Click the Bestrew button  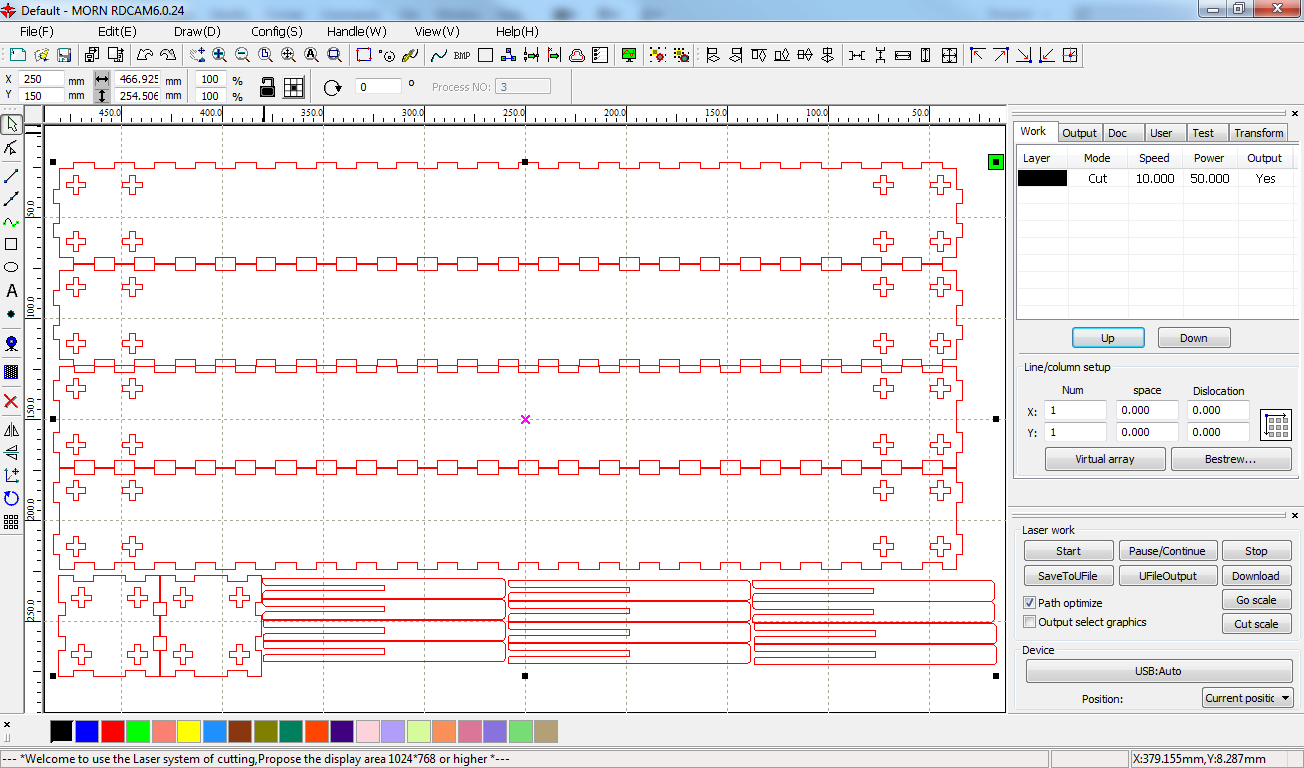(x=1230, y=459)
